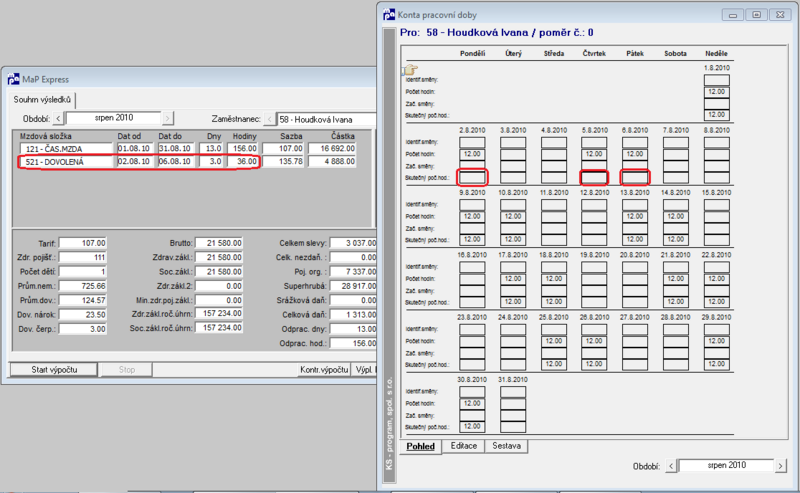Click the Superhrubá field 28 917.00
800x493 pixels.
[354, 286]
